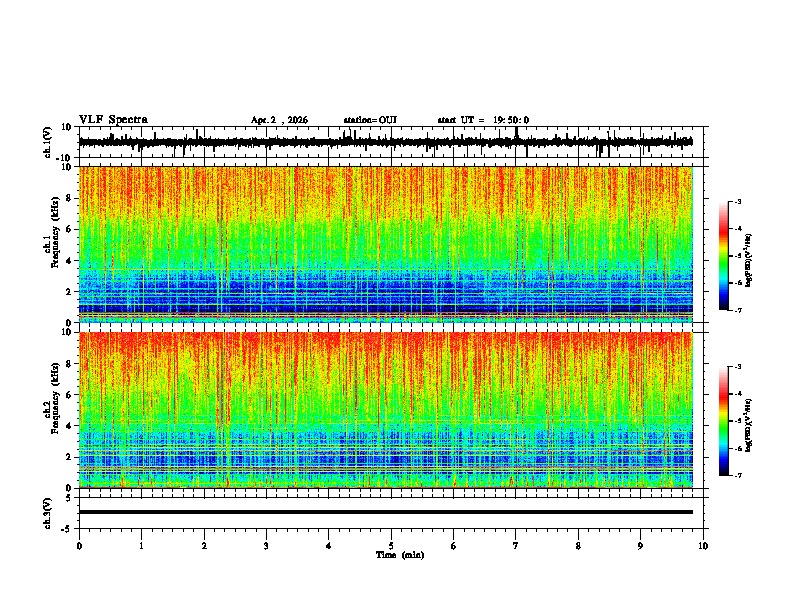The height and width of the screenshot is (612, 792).
Task: Click the "ch.1(V)" waveform axis label
Action: 48,142
